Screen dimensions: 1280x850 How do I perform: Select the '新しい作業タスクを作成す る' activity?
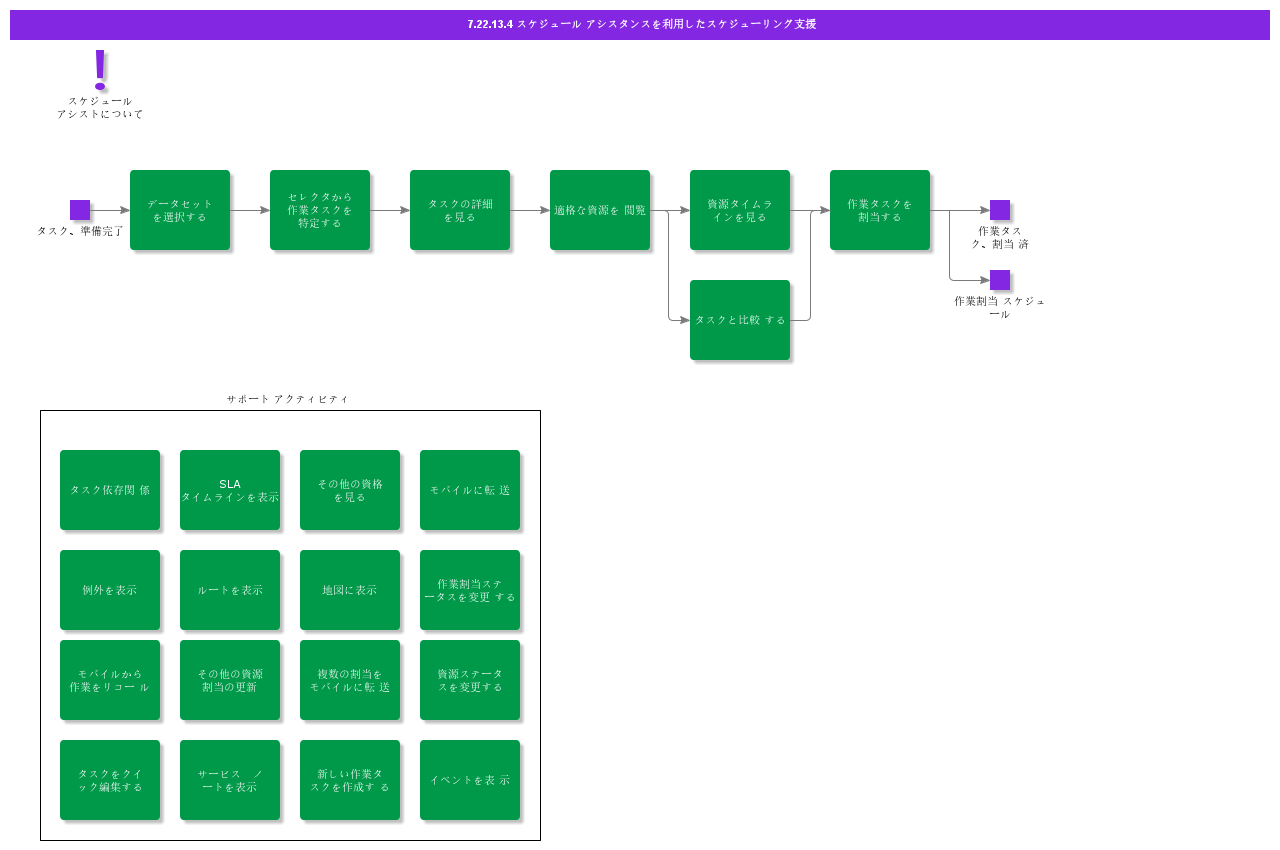pos(350,780)
